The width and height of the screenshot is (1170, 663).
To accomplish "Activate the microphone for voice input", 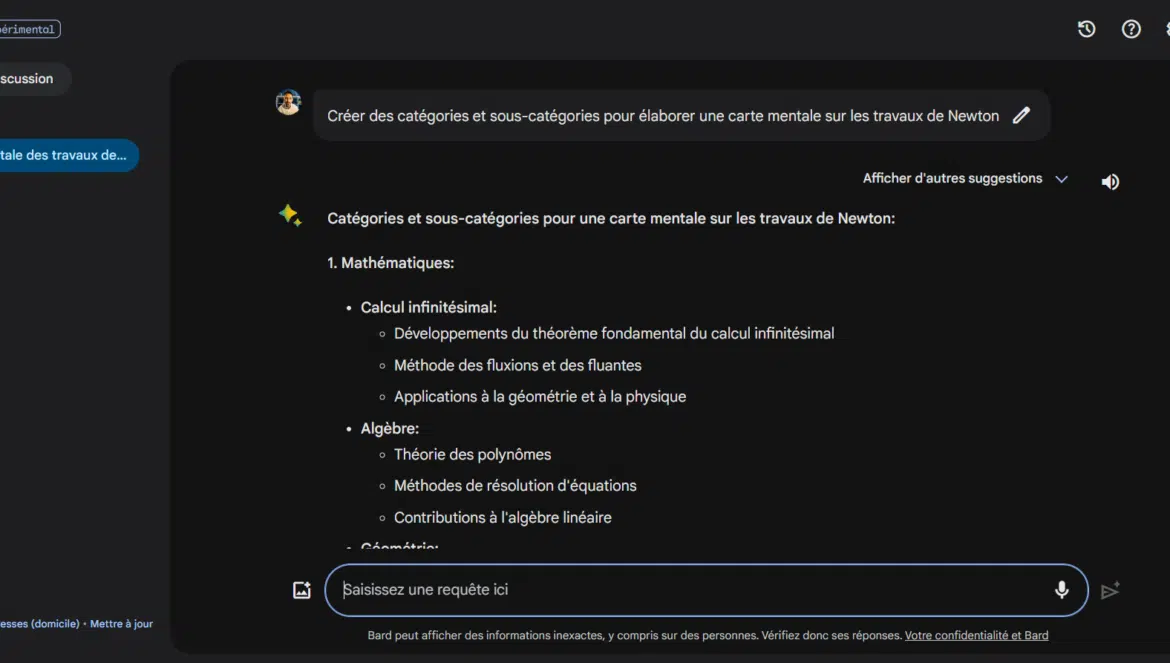I will point(1061,590).
